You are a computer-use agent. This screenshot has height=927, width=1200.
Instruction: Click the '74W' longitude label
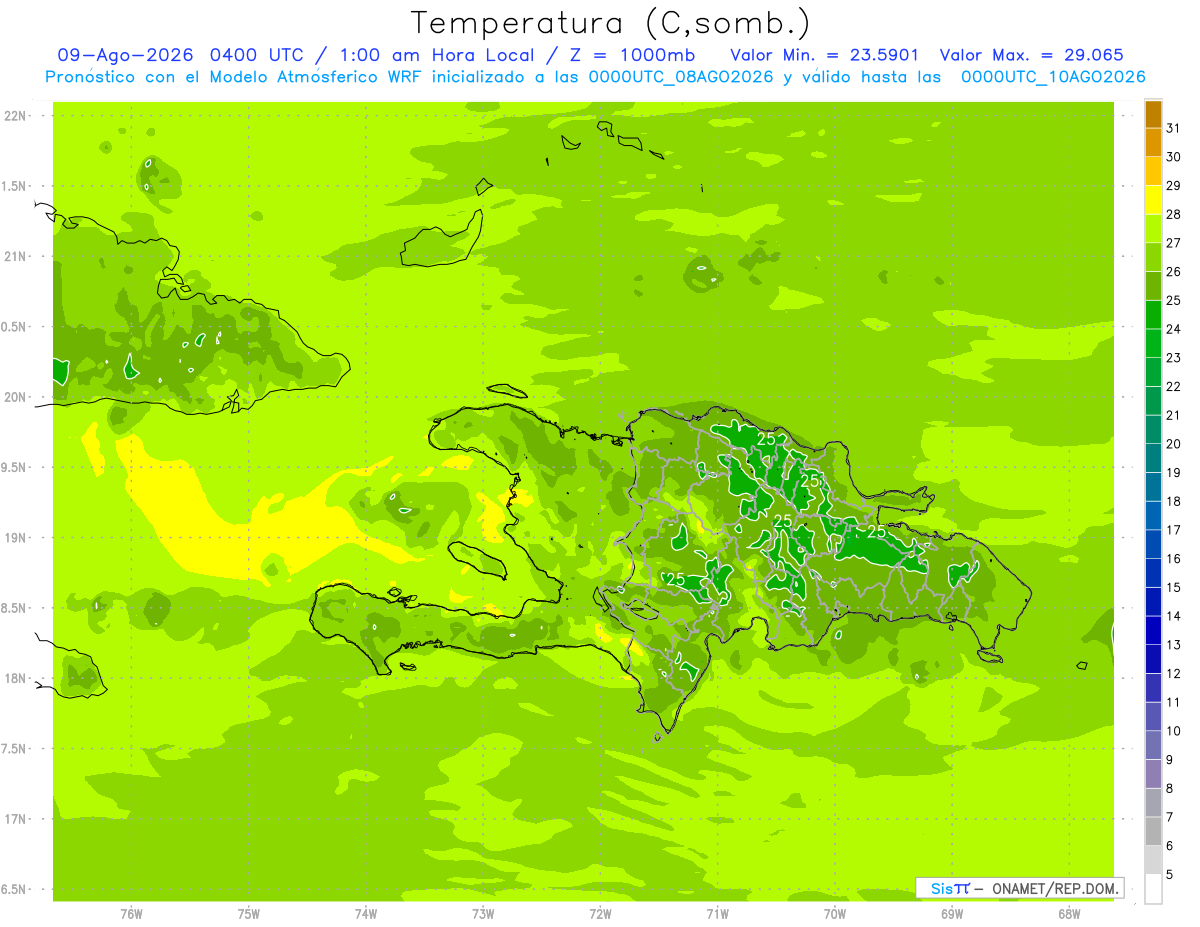click(366, 913)
